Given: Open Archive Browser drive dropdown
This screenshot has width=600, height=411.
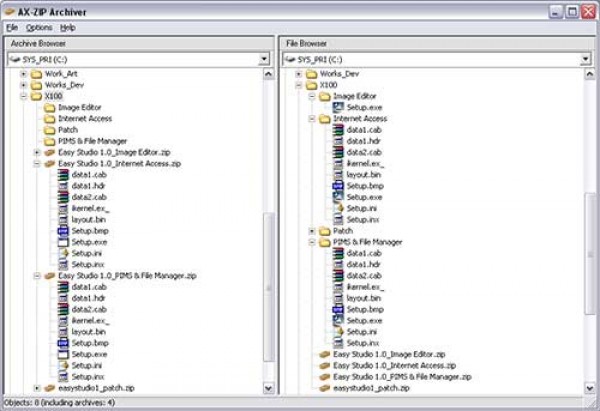Looking at the screenshot, I should coord(264,59).
